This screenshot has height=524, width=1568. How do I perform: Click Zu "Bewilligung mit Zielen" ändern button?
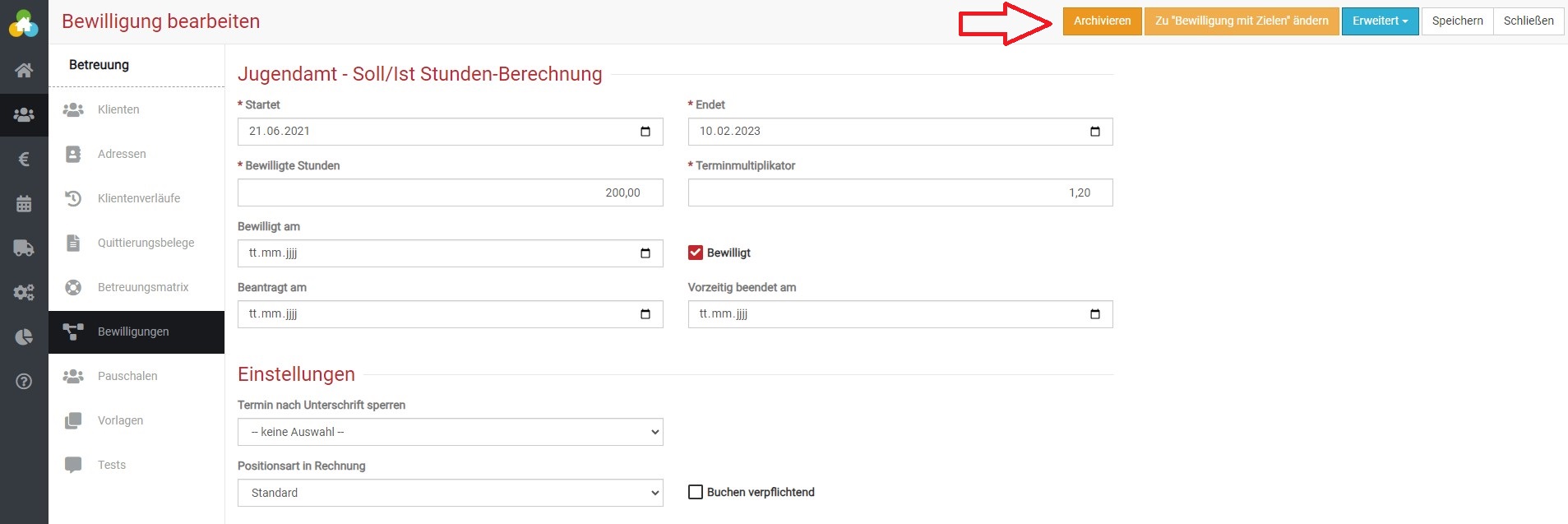tap(1242, 21)
